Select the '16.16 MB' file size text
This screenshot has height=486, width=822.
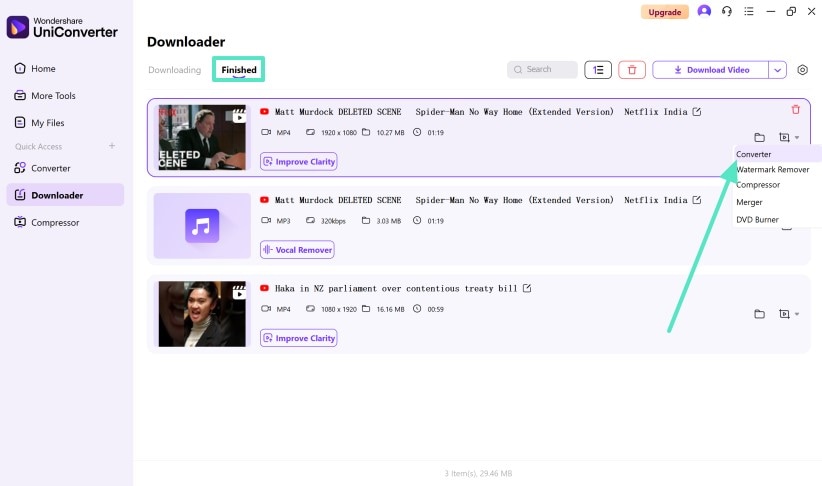coord(390,309)
